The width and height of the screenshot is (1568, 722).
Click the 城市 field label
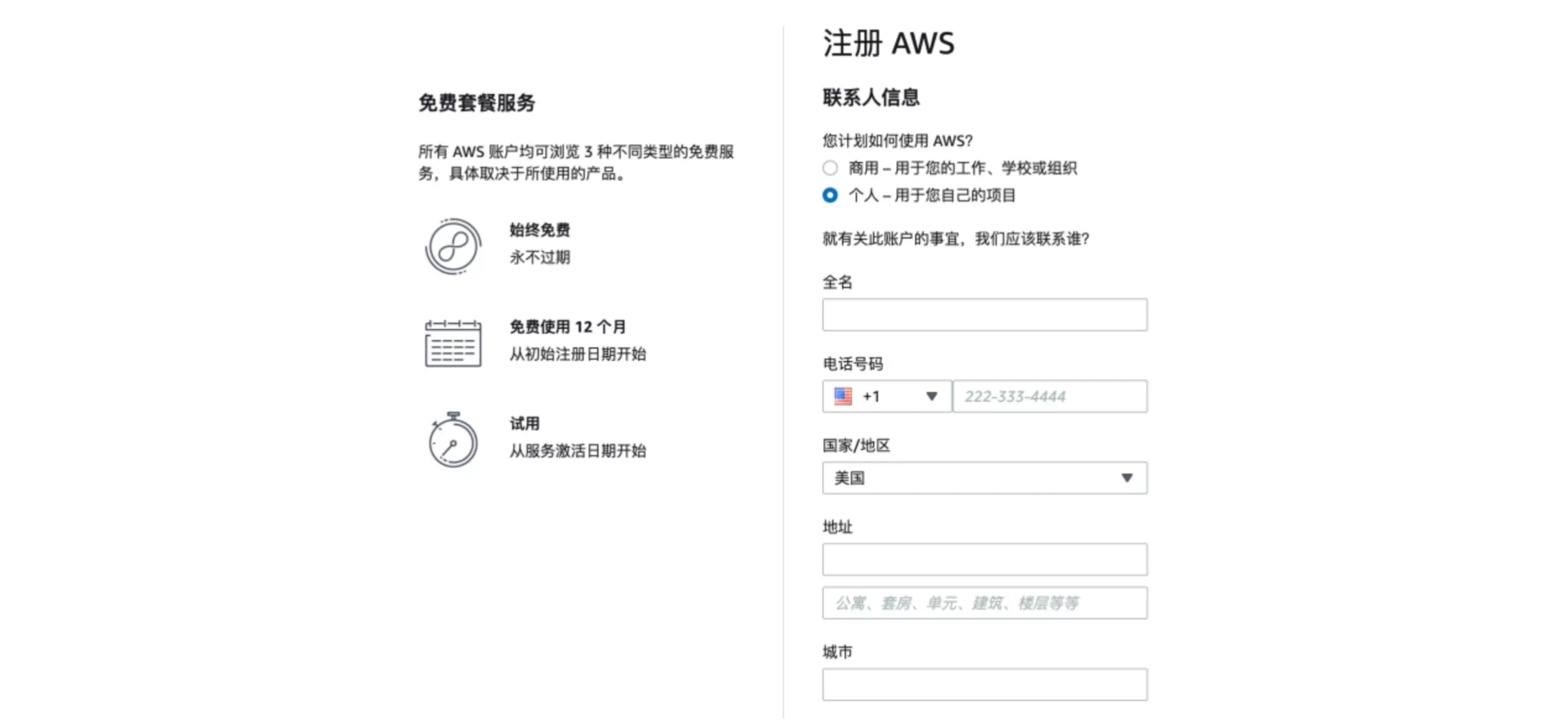(x=837, y=652)
